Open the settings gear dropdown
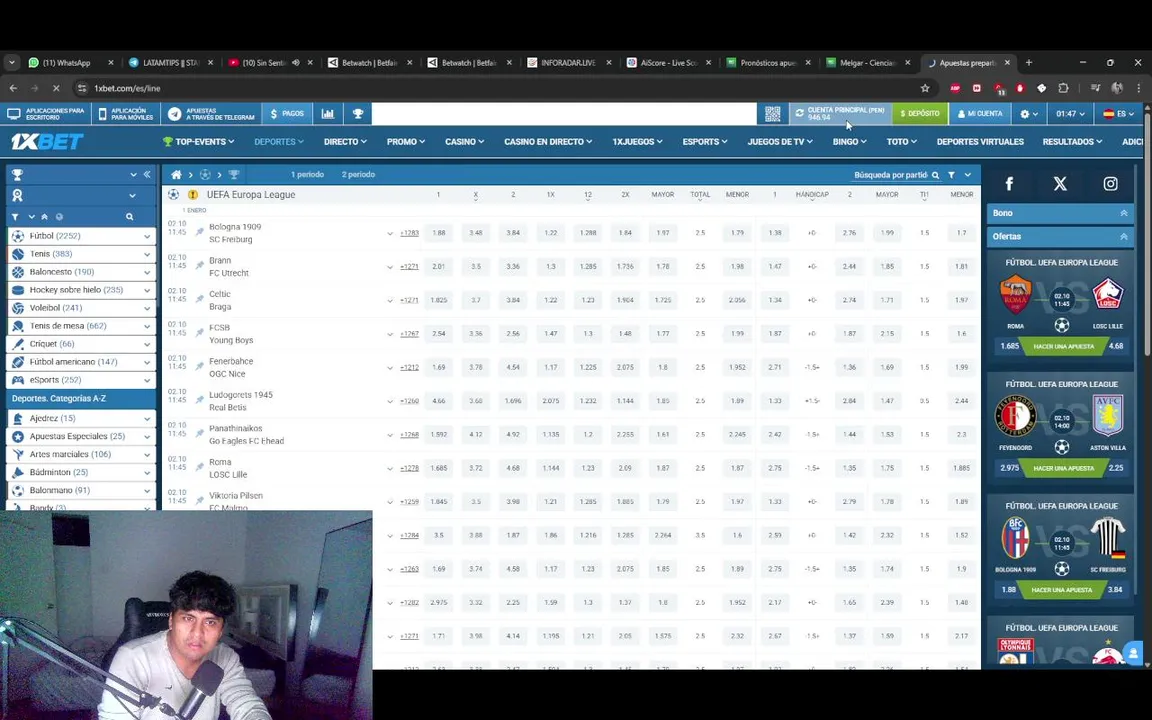Viewport: 1152px width, 720px height. click(x=1029, y=114)
